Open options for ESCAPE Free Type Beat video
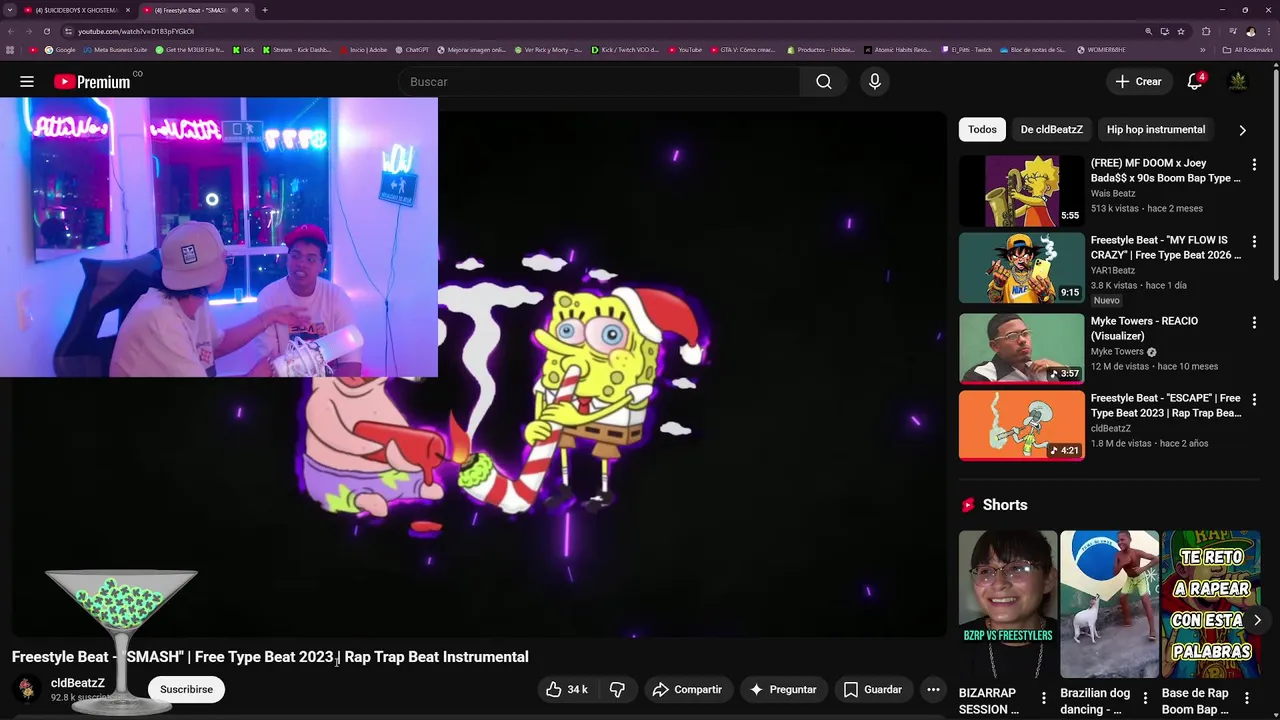Viewport: 1280px width, 720px height. coord(1254,399)
